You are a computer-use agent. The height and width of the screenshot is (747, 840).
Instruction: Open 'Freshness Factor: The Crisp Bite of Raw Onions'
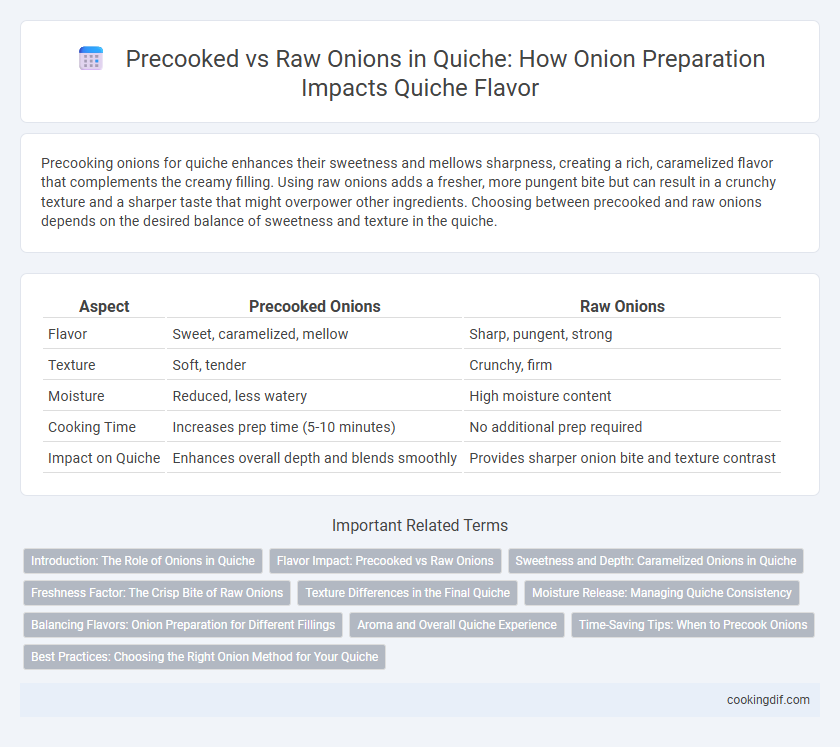tap(157, 593)
